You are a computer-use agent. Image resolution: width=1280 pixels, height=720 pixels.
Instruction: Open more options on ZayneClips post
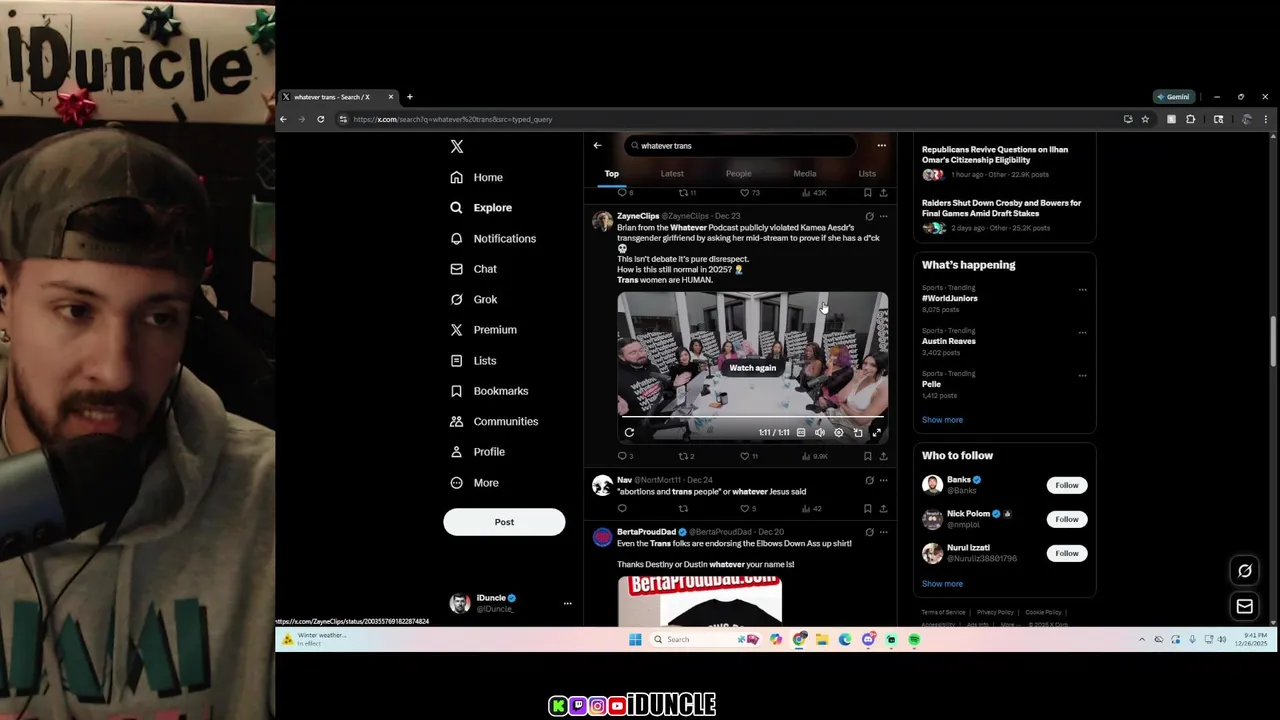883,216
